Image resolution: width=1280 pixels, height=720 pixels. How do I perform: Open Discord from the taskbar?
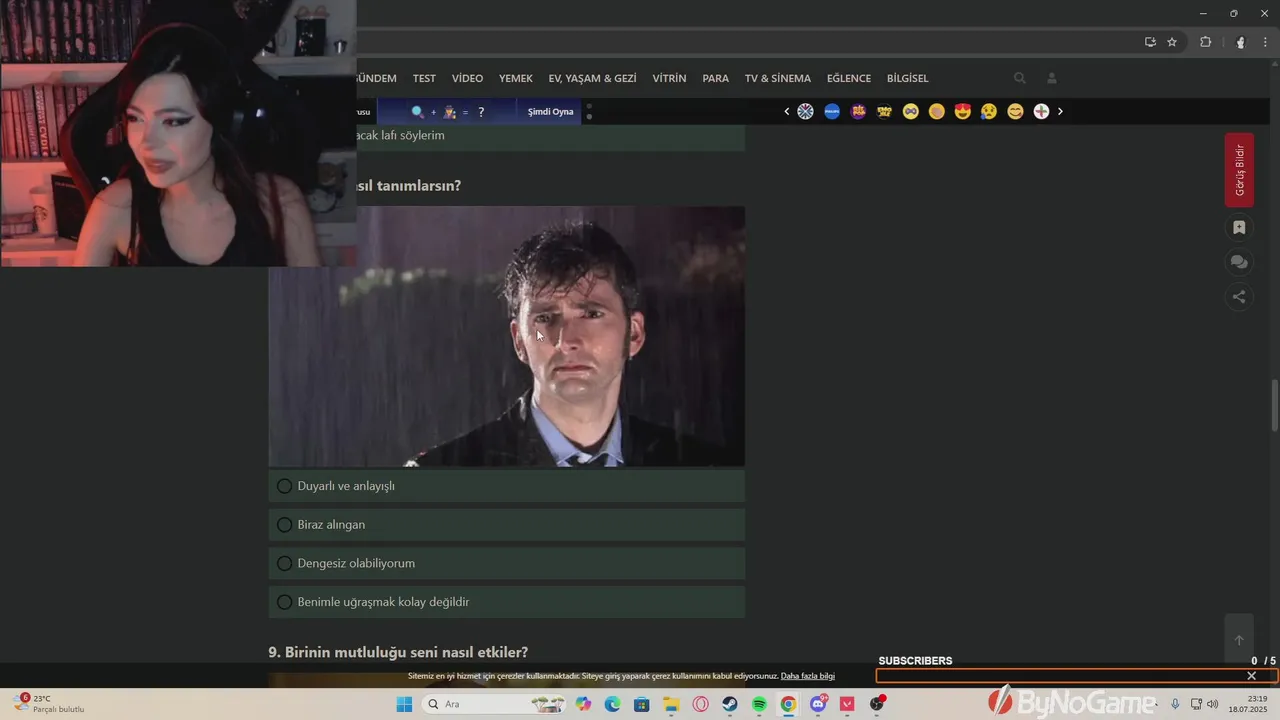tap(818, 704)
